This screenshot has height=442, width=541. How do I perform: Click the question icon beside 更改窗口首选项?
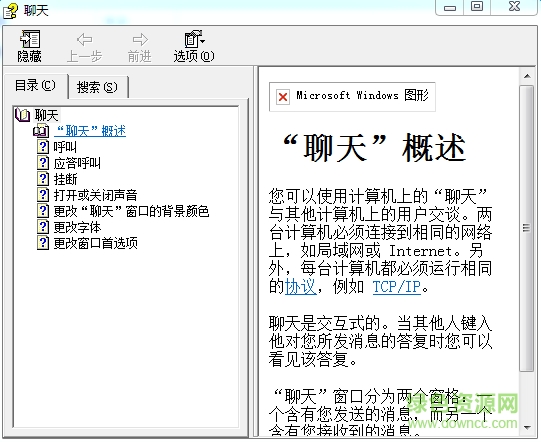click(x=43, y=243)
